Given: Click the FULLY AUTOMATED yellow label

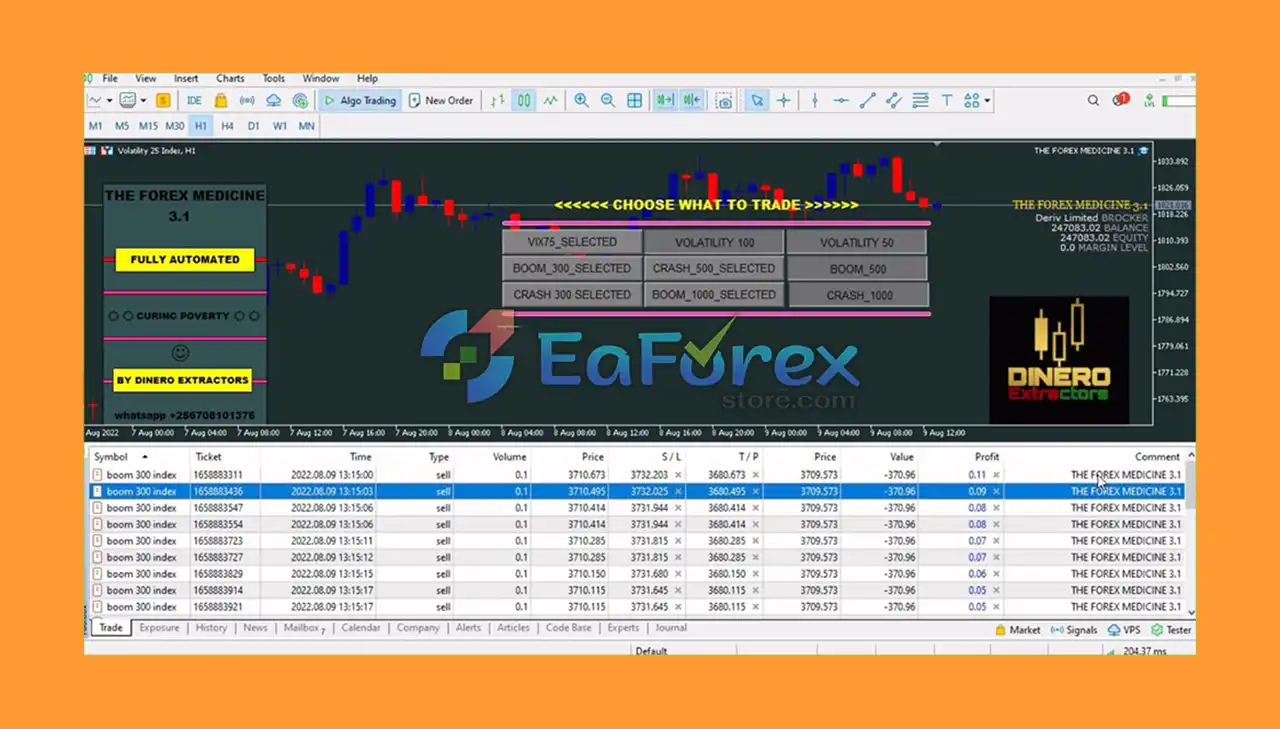Looking at the screenshot, I should point(185,259).
